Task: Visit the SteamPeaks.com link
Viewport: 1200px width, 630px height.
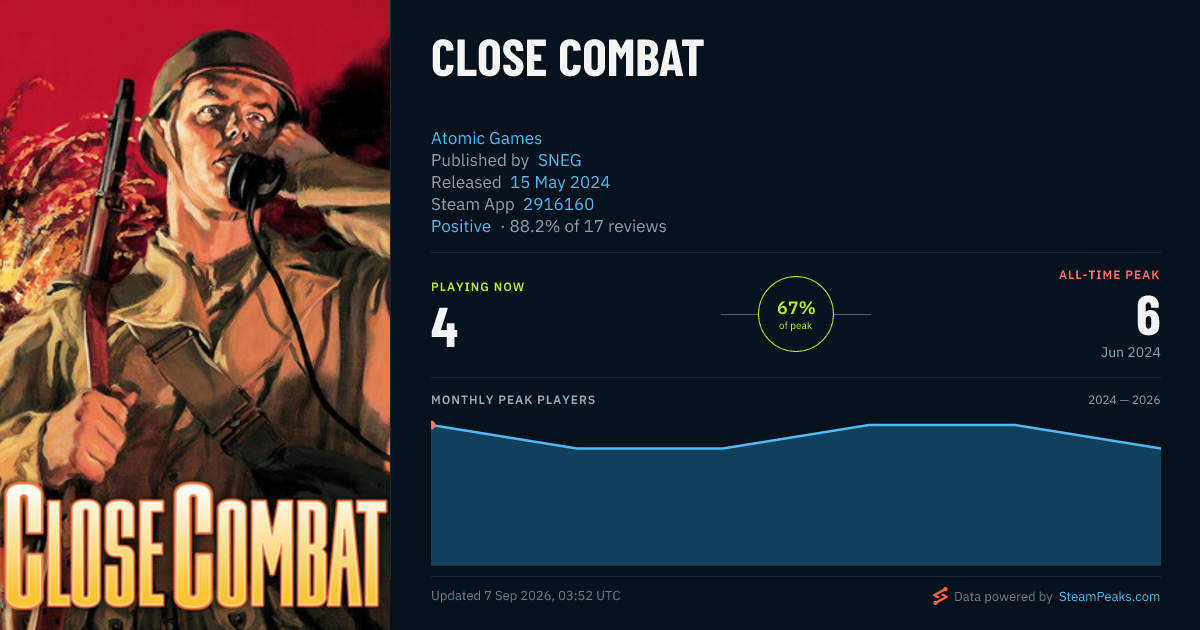Action: [x=1109, y=597]
